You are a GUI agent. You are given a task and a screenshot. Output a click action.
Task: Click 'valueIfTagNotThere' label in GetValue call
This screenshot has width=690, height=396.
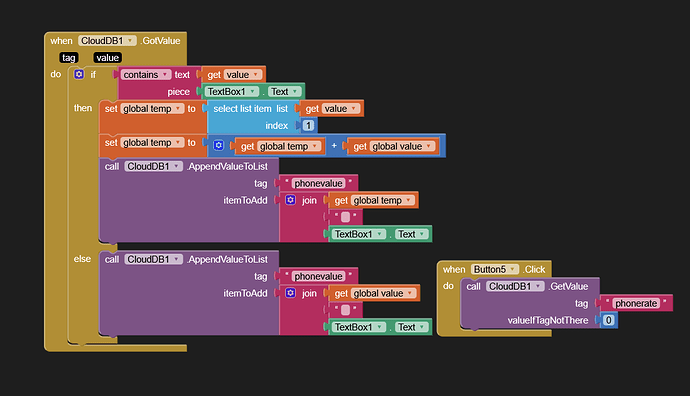548,320
